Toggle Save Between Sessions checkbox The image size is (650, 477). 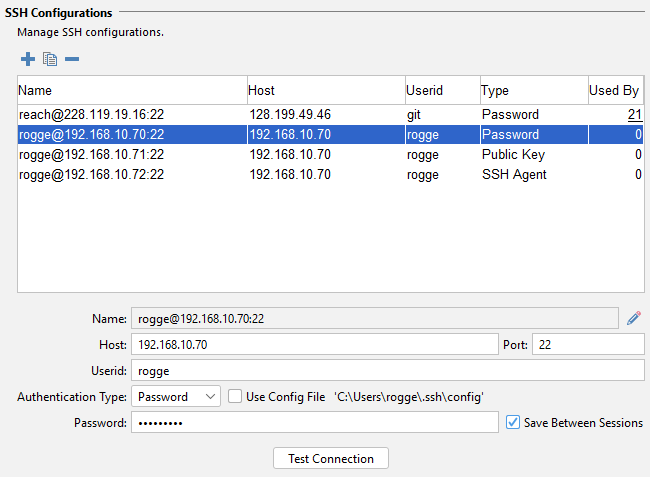[x=514, y=423]
